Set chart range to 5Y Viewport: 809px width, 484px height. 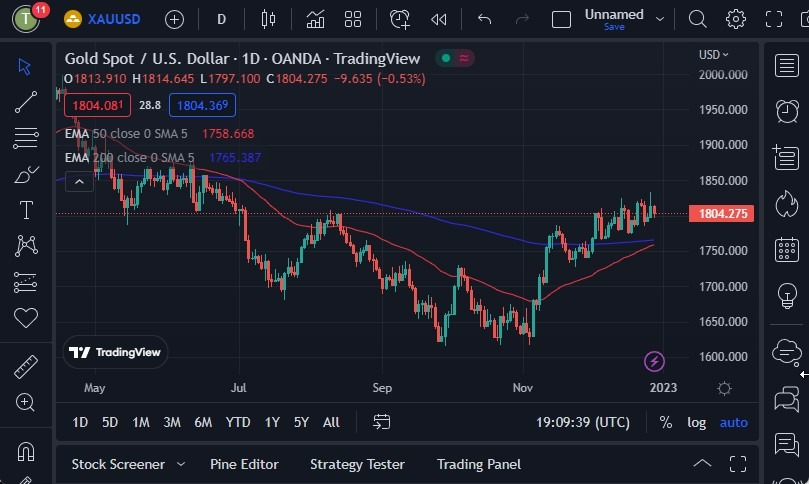pos(301,422)
